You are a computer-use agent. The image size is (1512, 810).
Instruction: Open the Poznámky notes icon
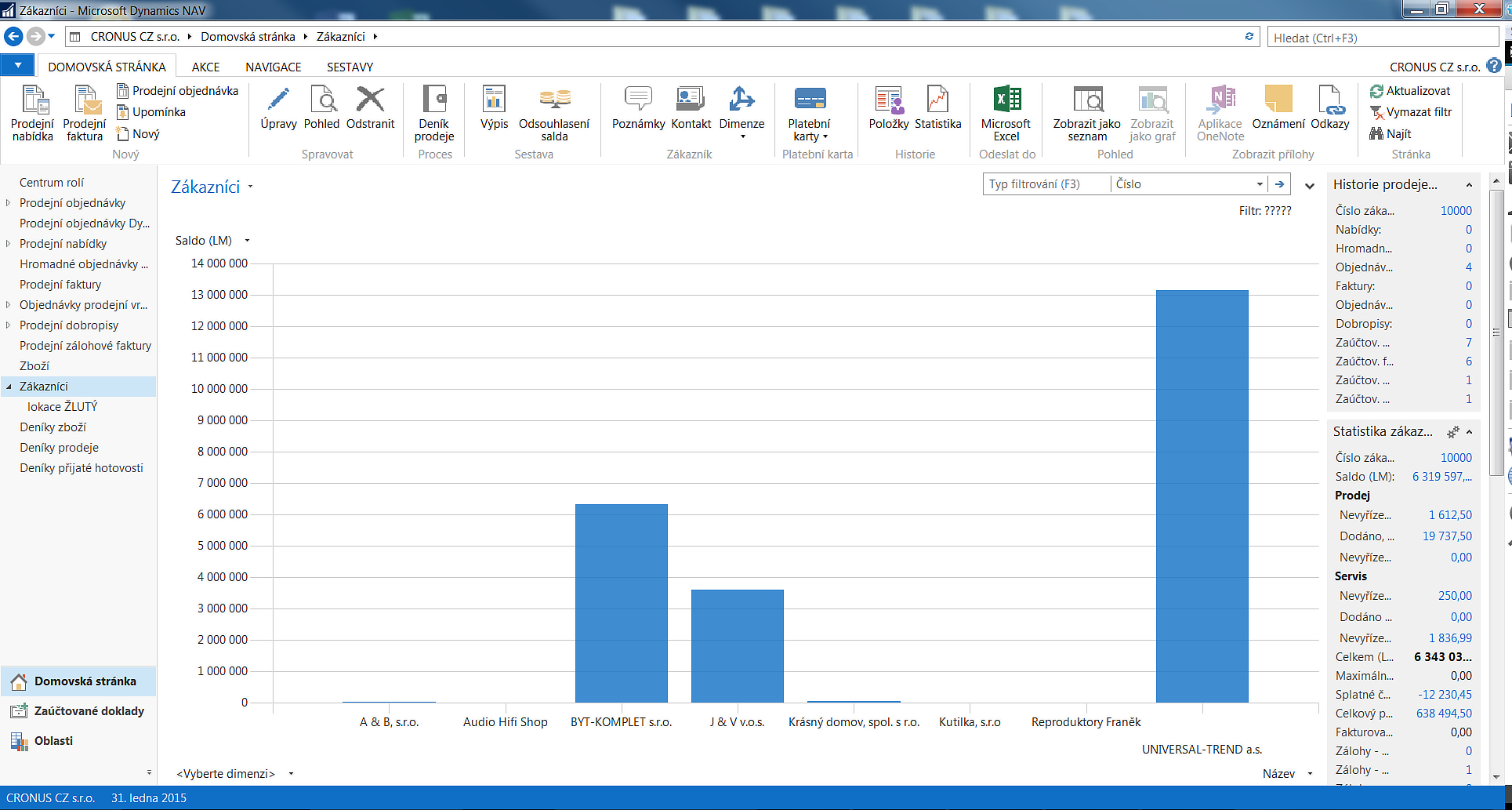[x=638, y=100]
